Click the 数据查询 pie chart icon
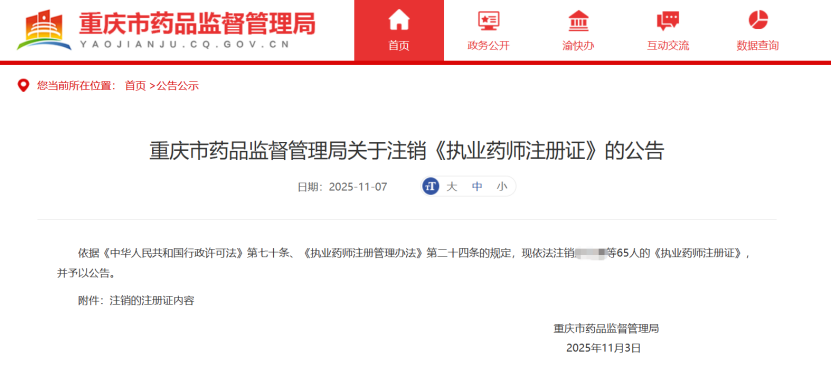 (758, 20)
